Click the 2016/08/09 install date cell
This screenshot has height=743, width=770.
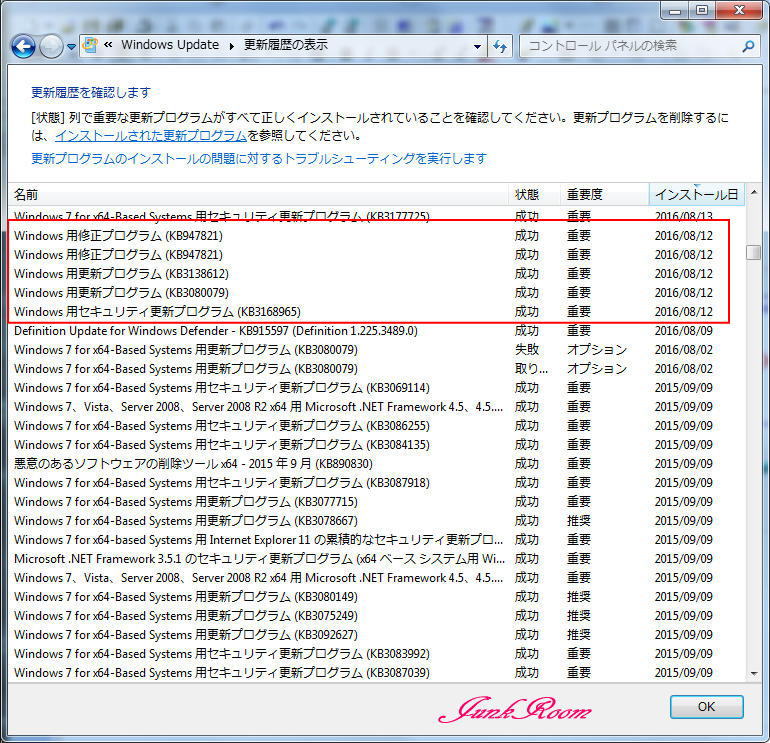click(684, 330)
